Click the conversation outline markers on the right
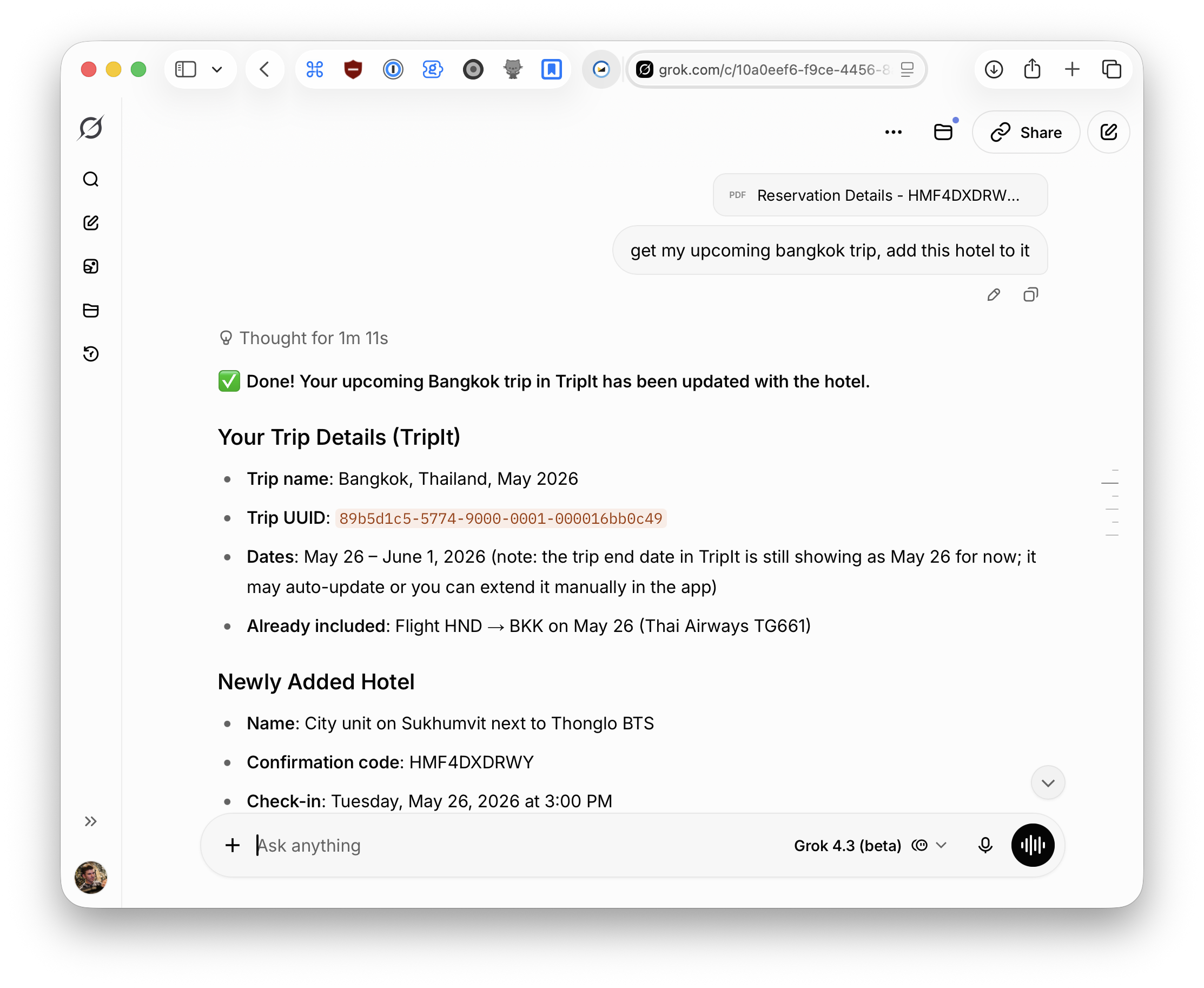The width and height of the screenshot is (1204, 988). [x=1110, y=503]
